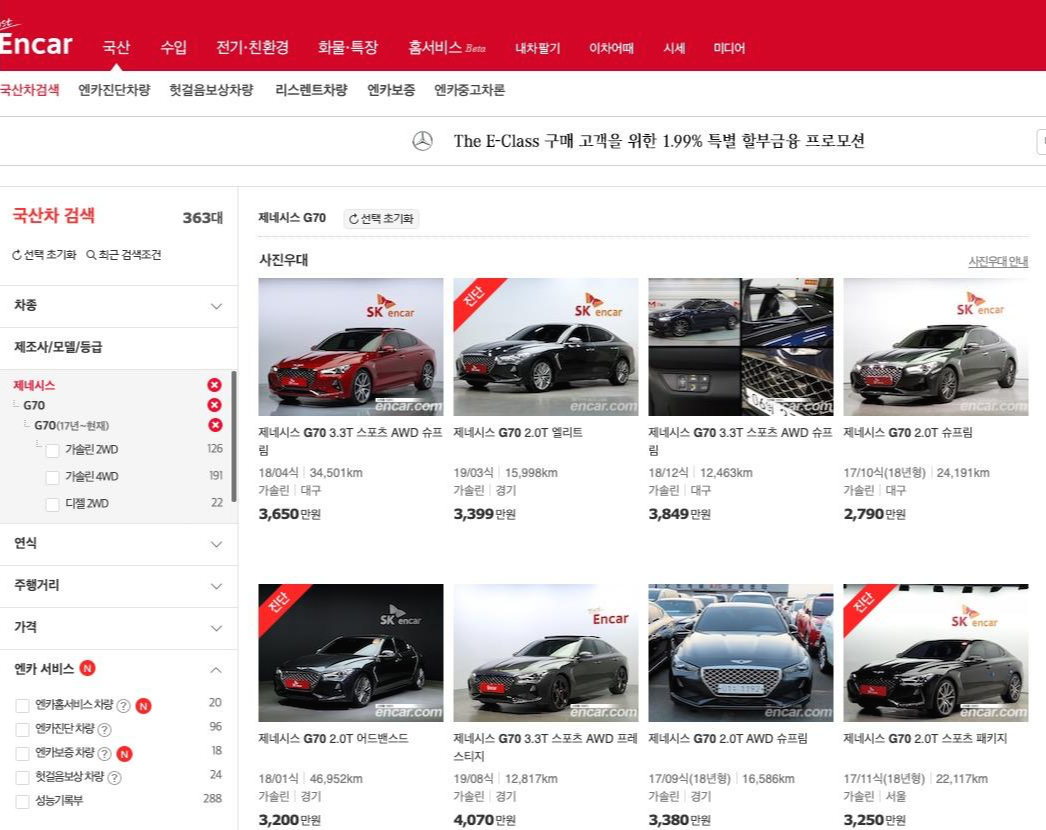This screenshot has height=830, width=1046.
Task: Click help icon next to 엔카홈서비스 차량
Action: [x=123, y=705]
